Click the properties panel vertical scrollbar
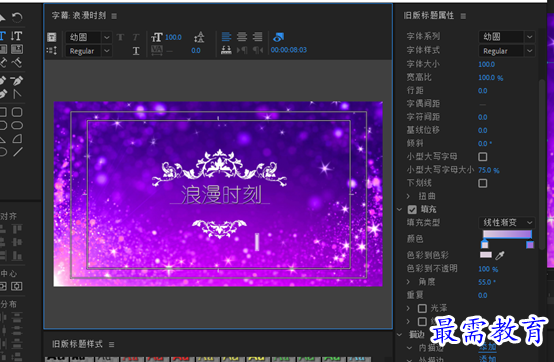Screen dimensions: 554x362 pos(542,164)
